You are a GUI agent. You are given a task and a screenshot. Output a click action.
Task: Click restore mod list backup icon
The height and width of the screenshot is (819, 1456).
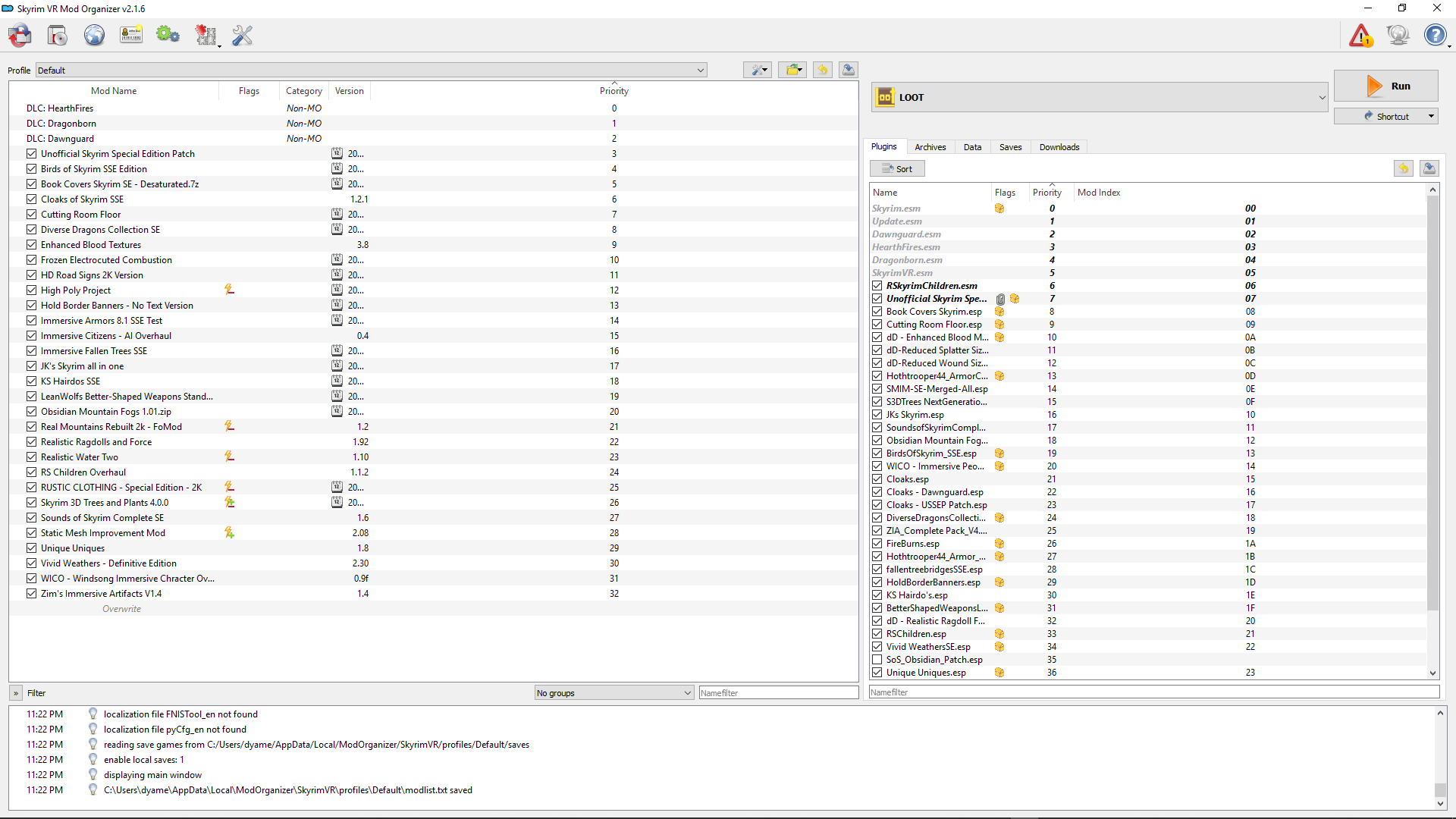click(822, 70)
